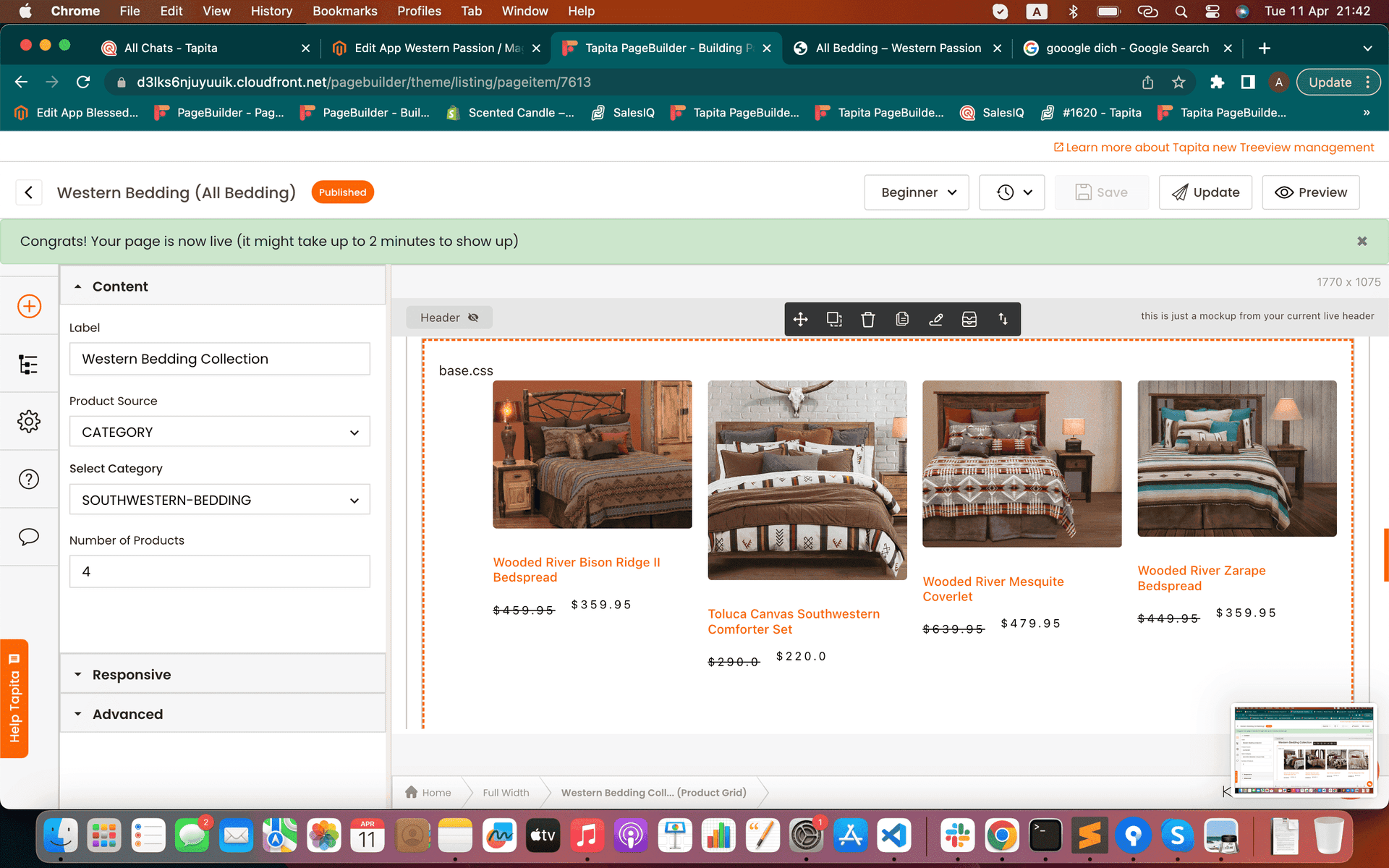Dismiss the Congrats notification banner

[x=1362, y=242]
